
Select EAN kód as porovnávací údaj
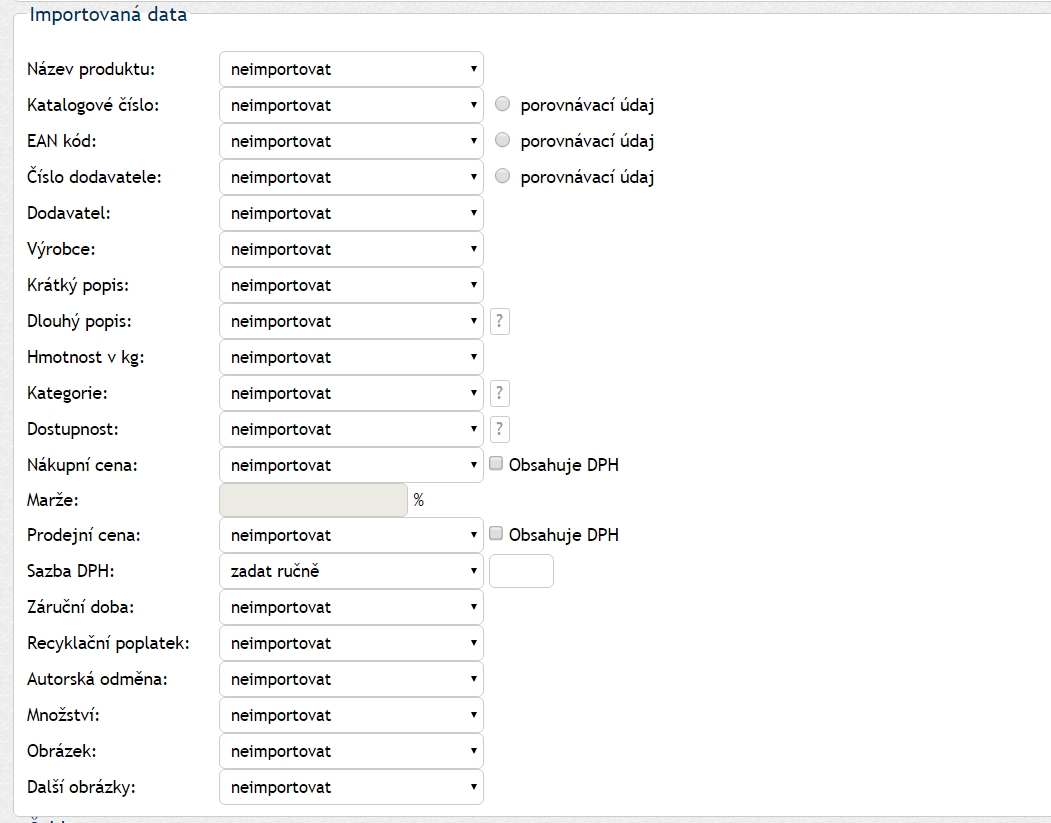click(503, 141)
